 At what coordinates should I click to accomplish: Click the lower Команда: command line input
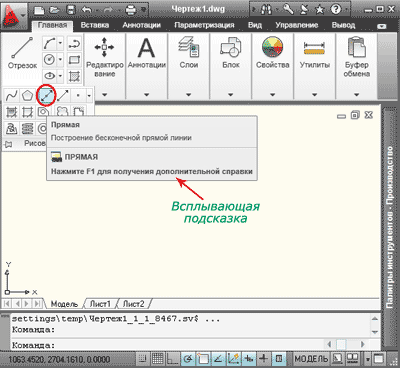(x=167, y=345)
